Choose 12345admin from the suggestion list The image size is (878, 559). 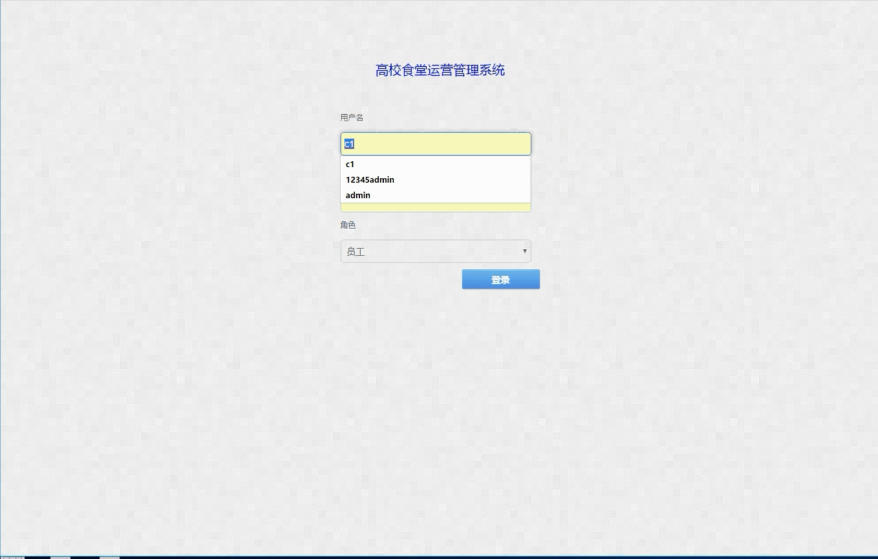436,180
